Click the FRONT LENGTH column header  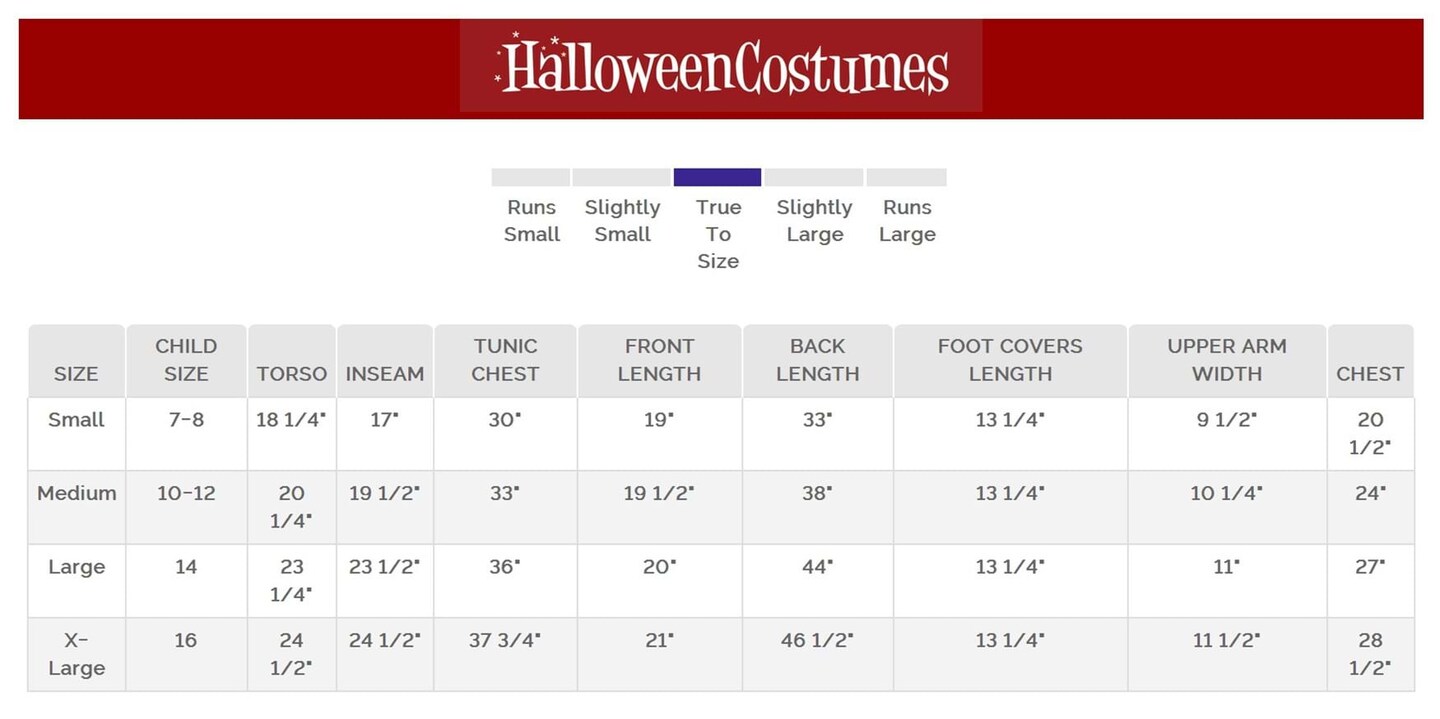tap(659, 360)
